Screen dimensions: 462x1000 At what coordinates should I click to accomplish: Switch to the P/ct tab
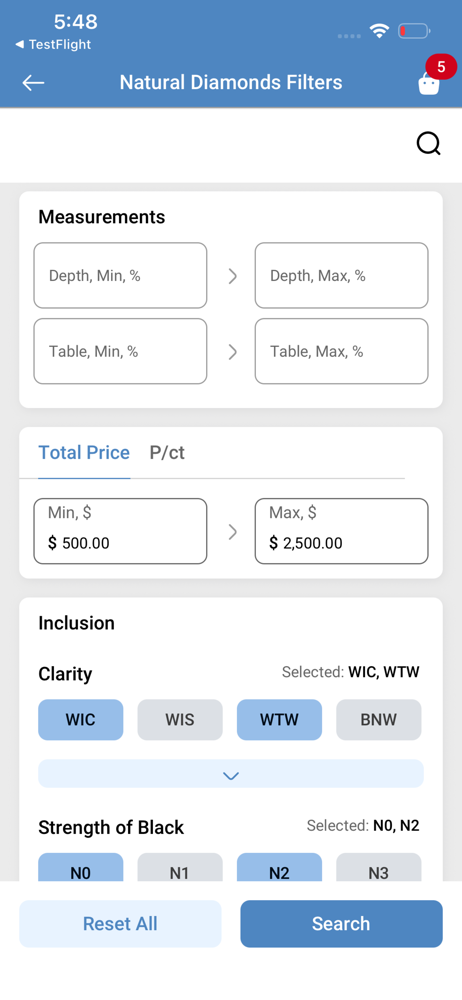tap(167, 453)
